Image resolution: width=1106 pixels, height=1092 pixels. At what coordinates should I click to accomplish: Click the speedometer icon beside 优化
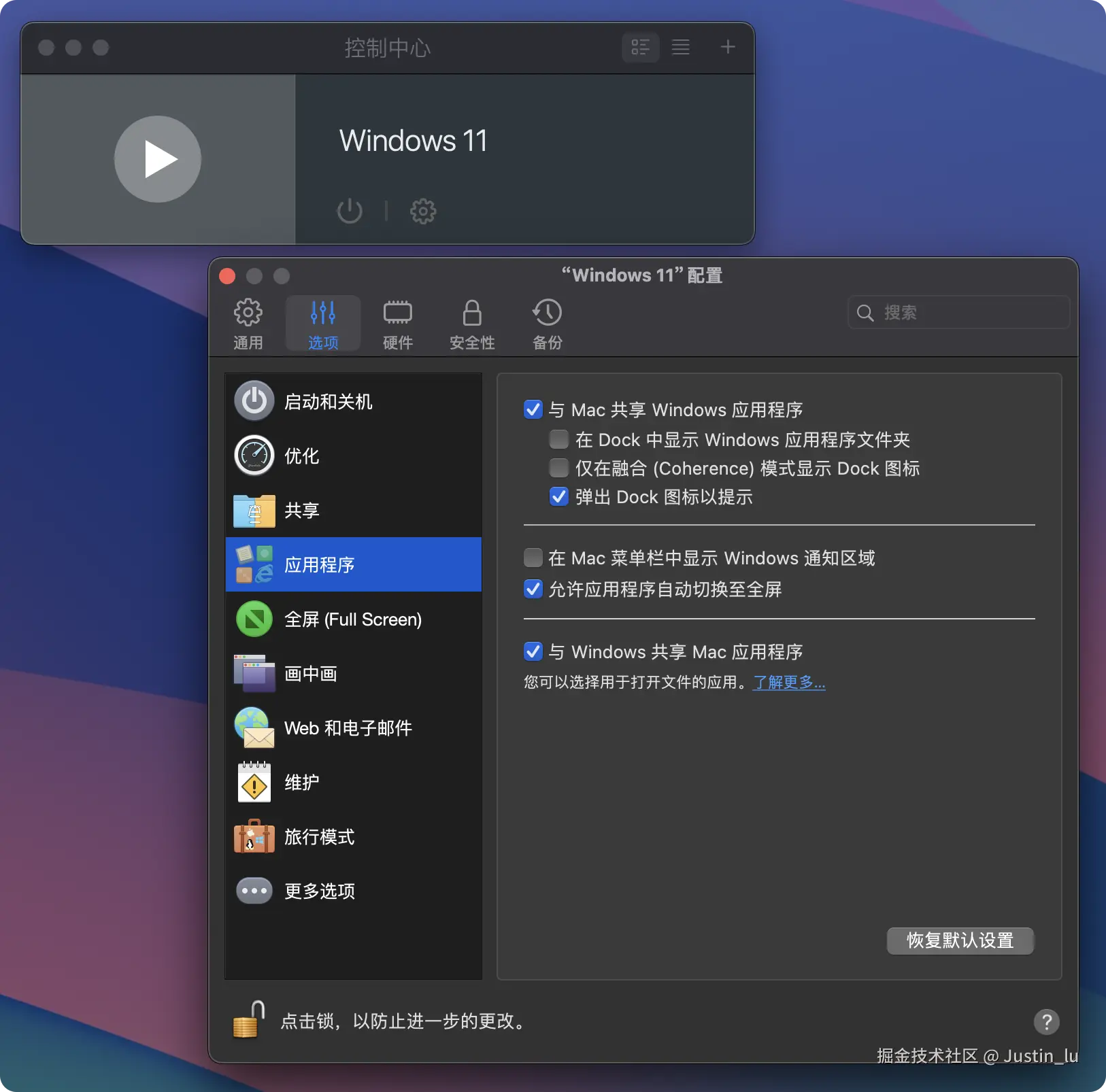(254, 456)
